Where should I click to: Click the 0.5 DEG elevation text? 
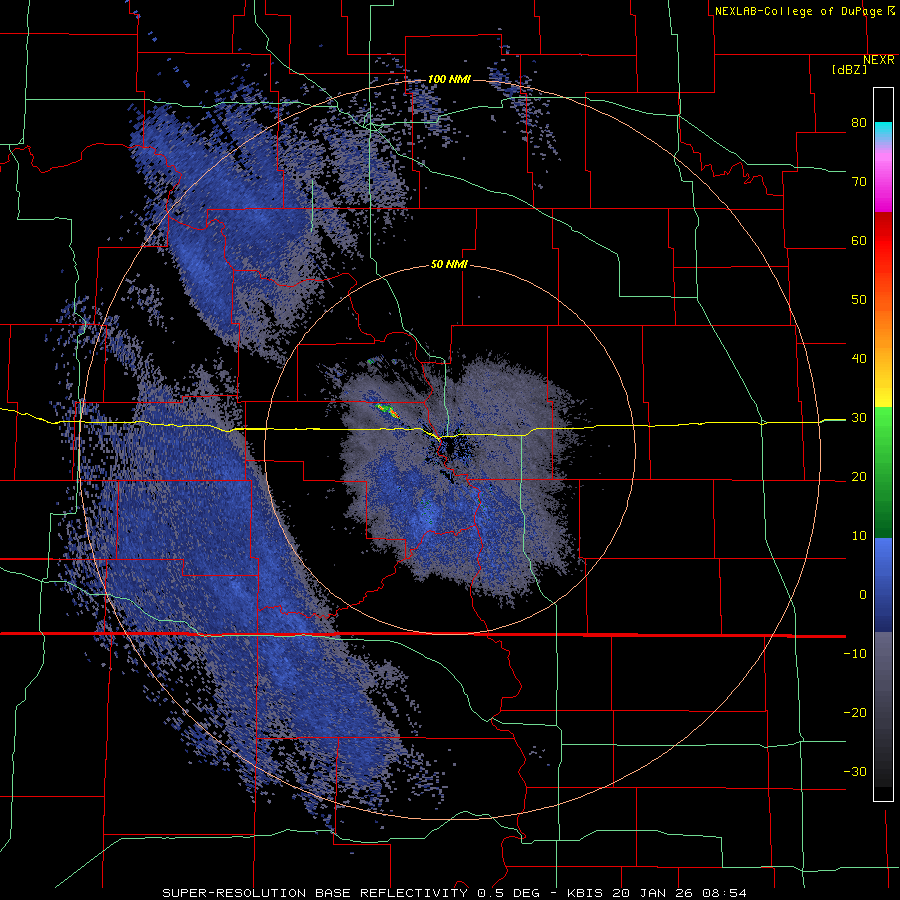tap(507, 893)
